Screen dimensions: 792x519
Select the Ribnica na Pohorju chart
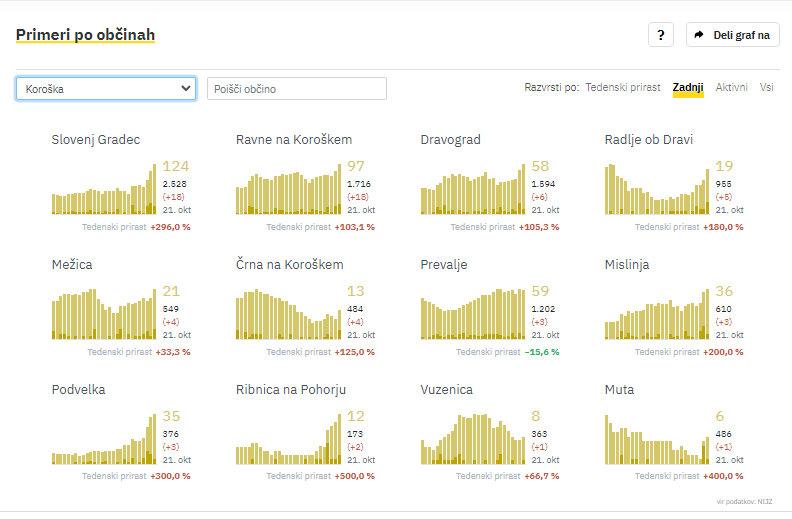pyautogui.click(x=288, y=440)
